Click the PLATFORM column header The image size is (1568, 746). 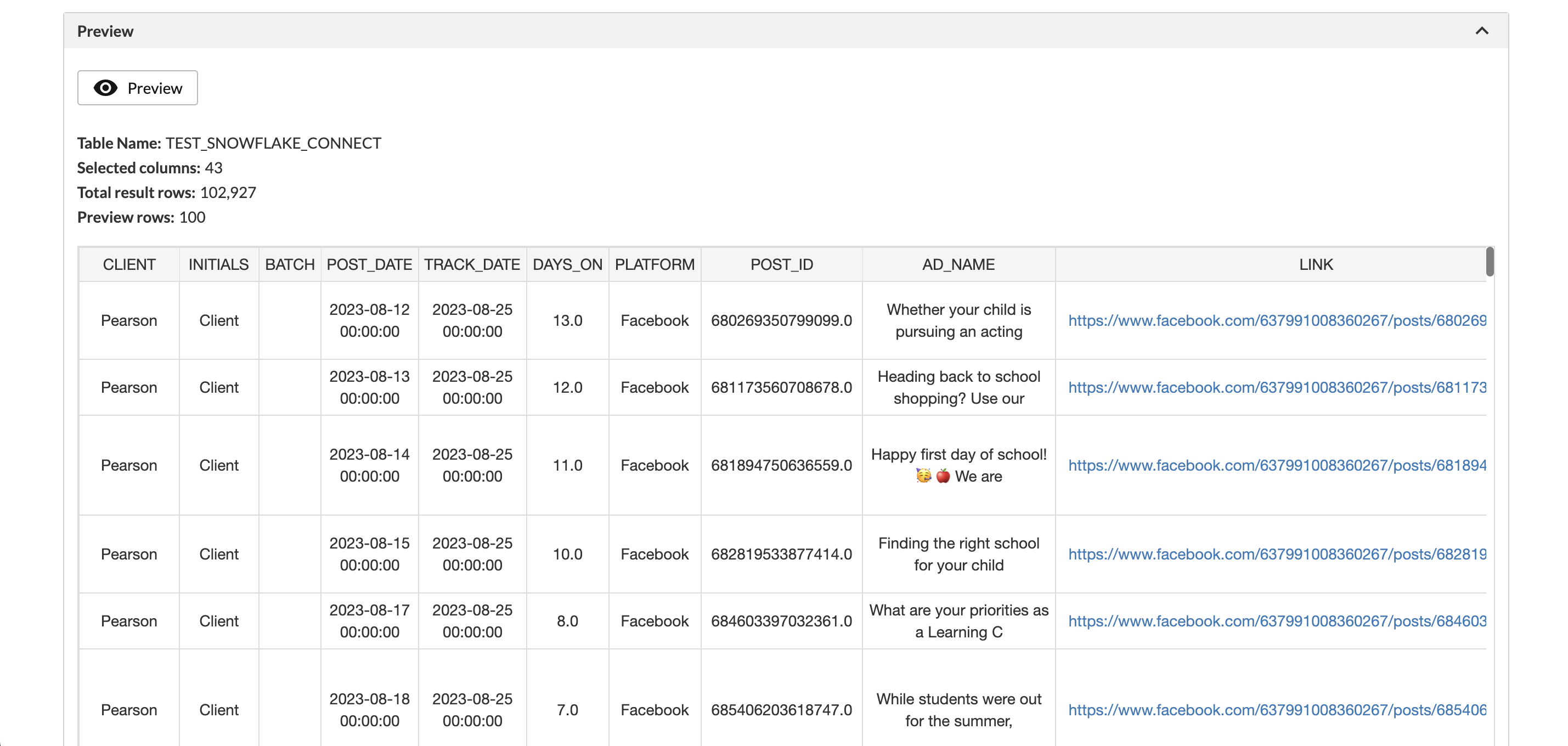pos(655,265)
